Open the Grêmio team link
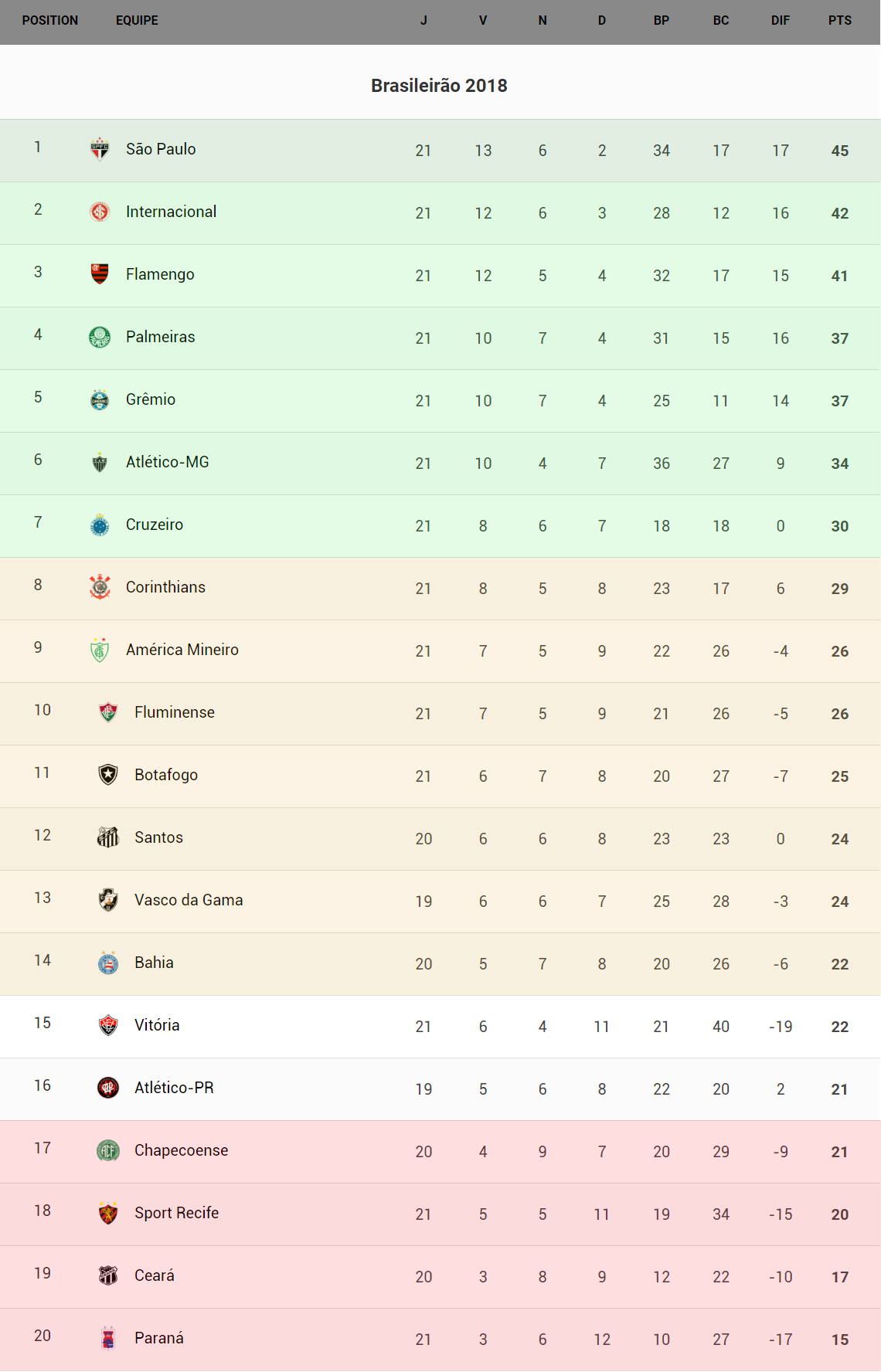881x1372 pixels. pos(151,399)
